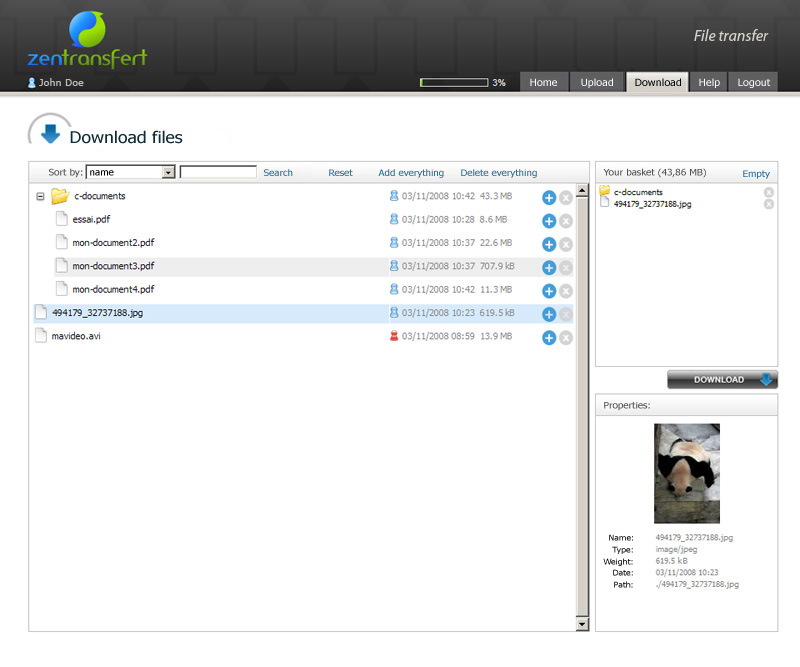800x667 pixels.
Task: Click Add everything link
Action: (411, 172)
